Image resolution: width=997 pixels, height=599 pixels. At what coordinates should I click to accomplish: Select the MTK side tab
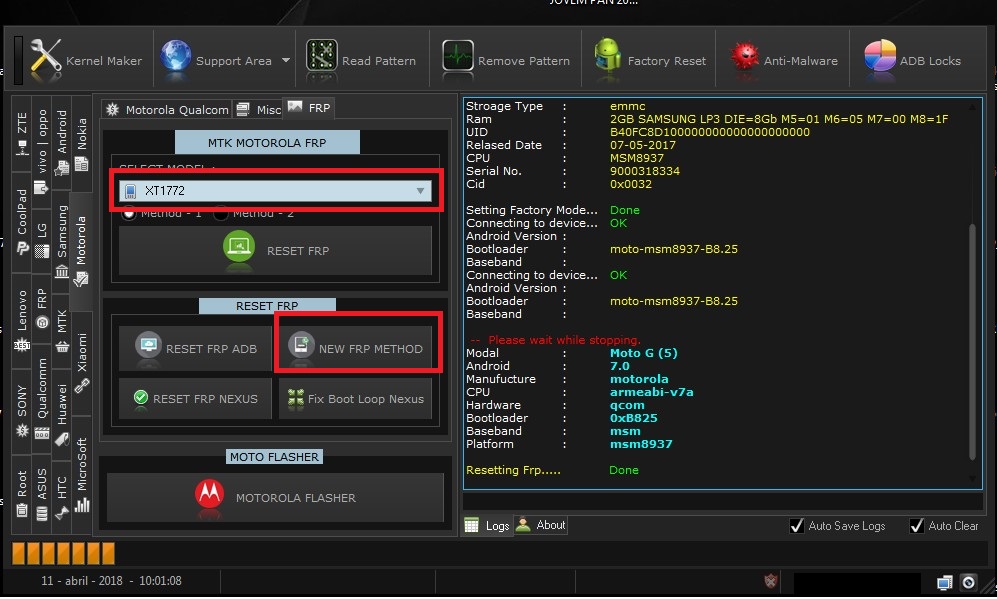click(x=62, y=331)
